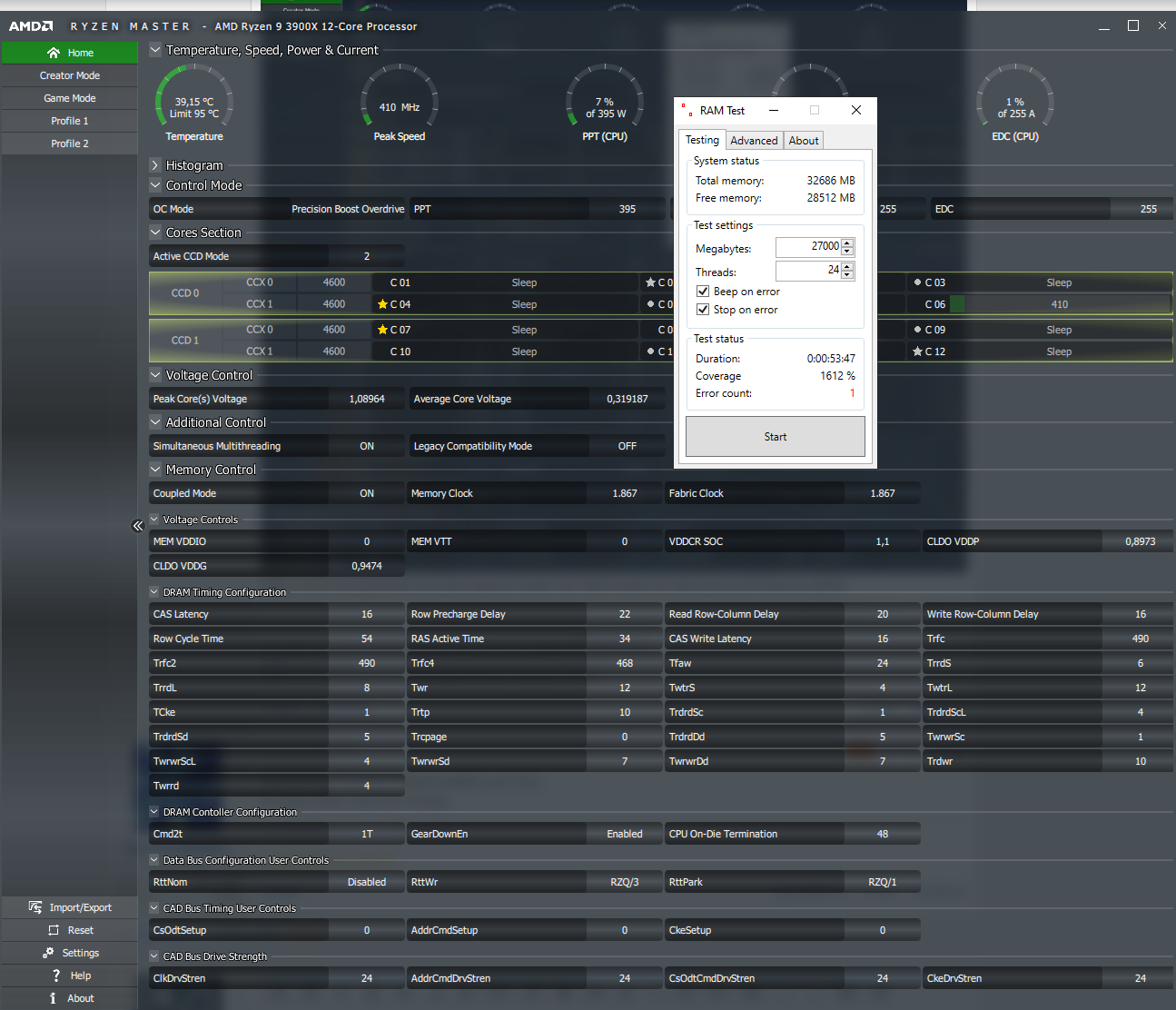Collapse the Memory Control section
The width and height of the screenshot is (1176, 1010).
tap(155, 470)
